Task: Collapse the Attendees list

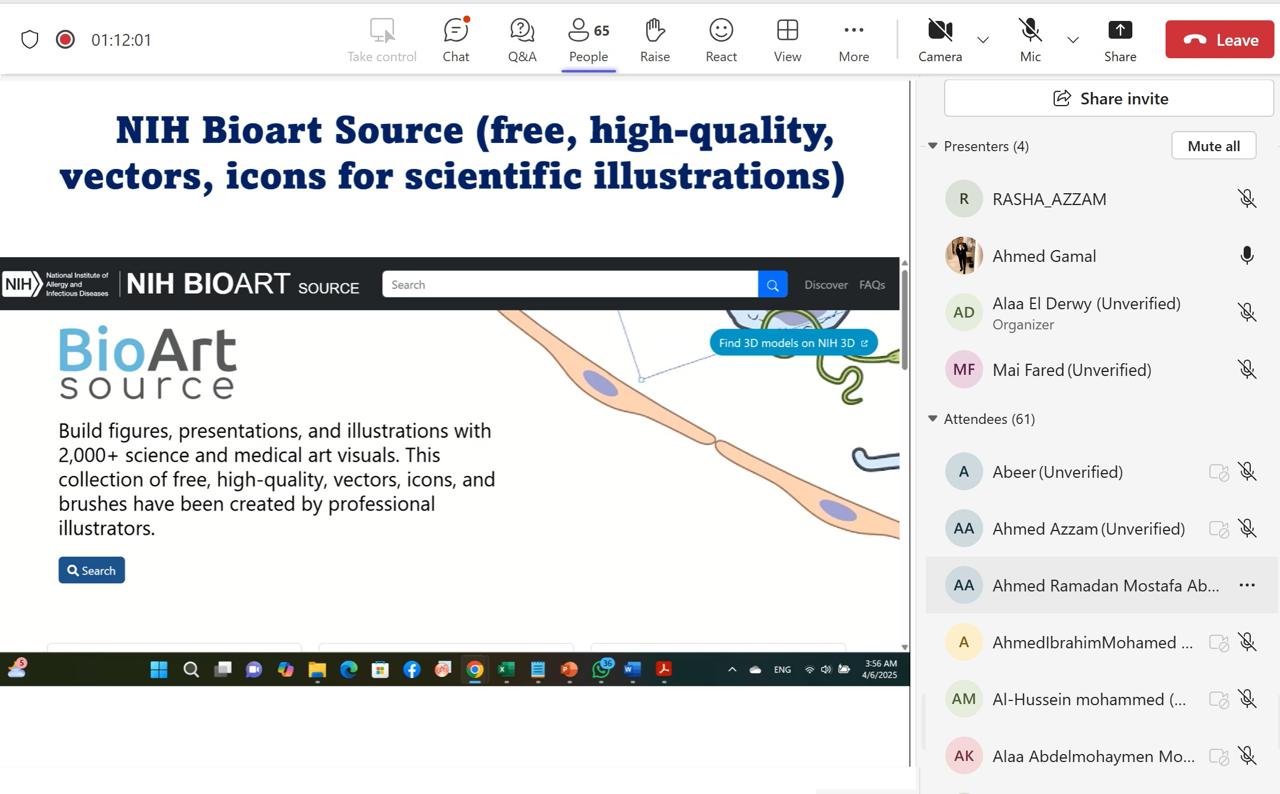Action: pos(933,419)
